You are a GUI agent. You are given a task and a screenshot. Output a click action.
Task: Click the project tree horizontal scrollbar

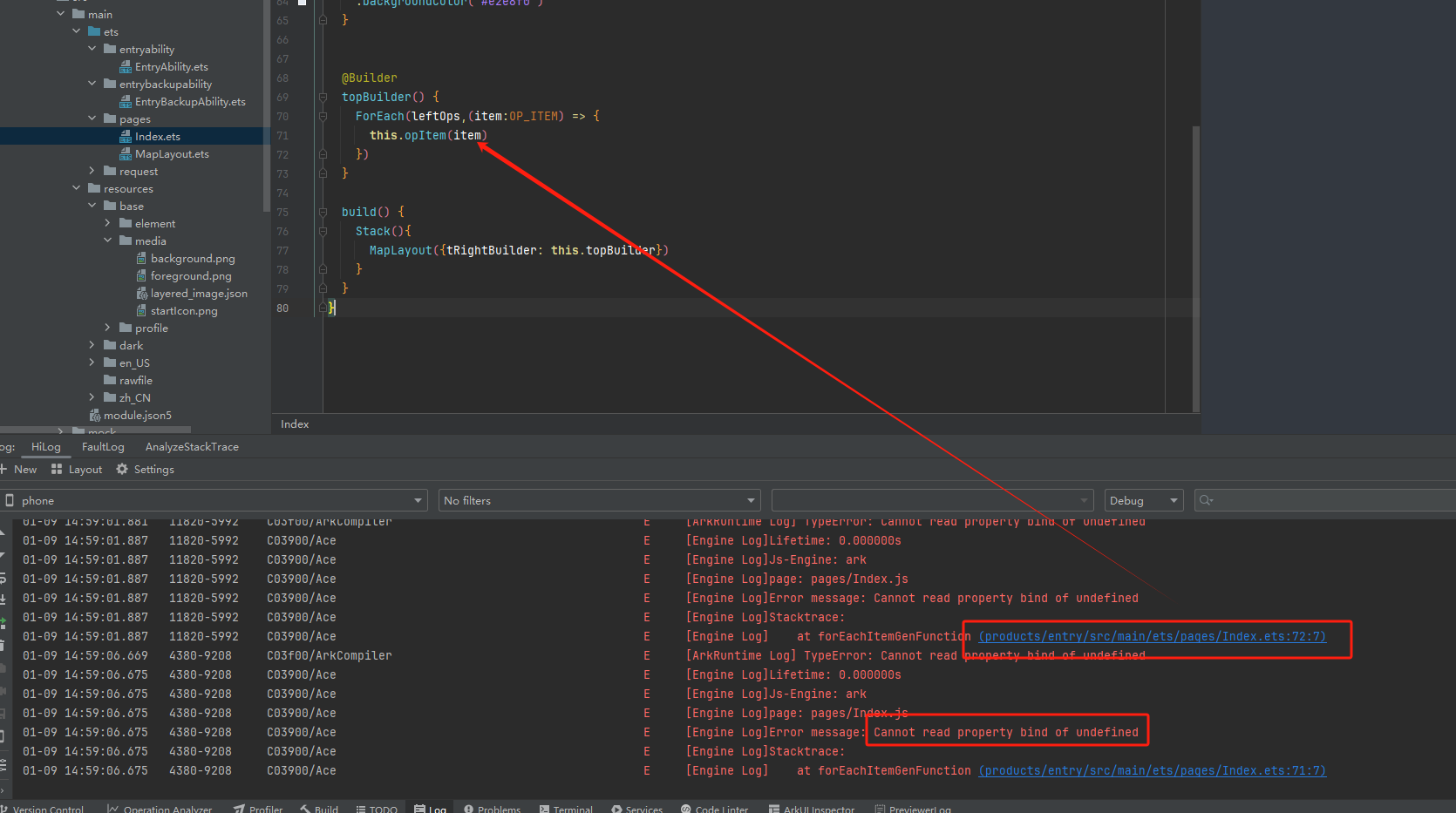[x=95, y=430]
